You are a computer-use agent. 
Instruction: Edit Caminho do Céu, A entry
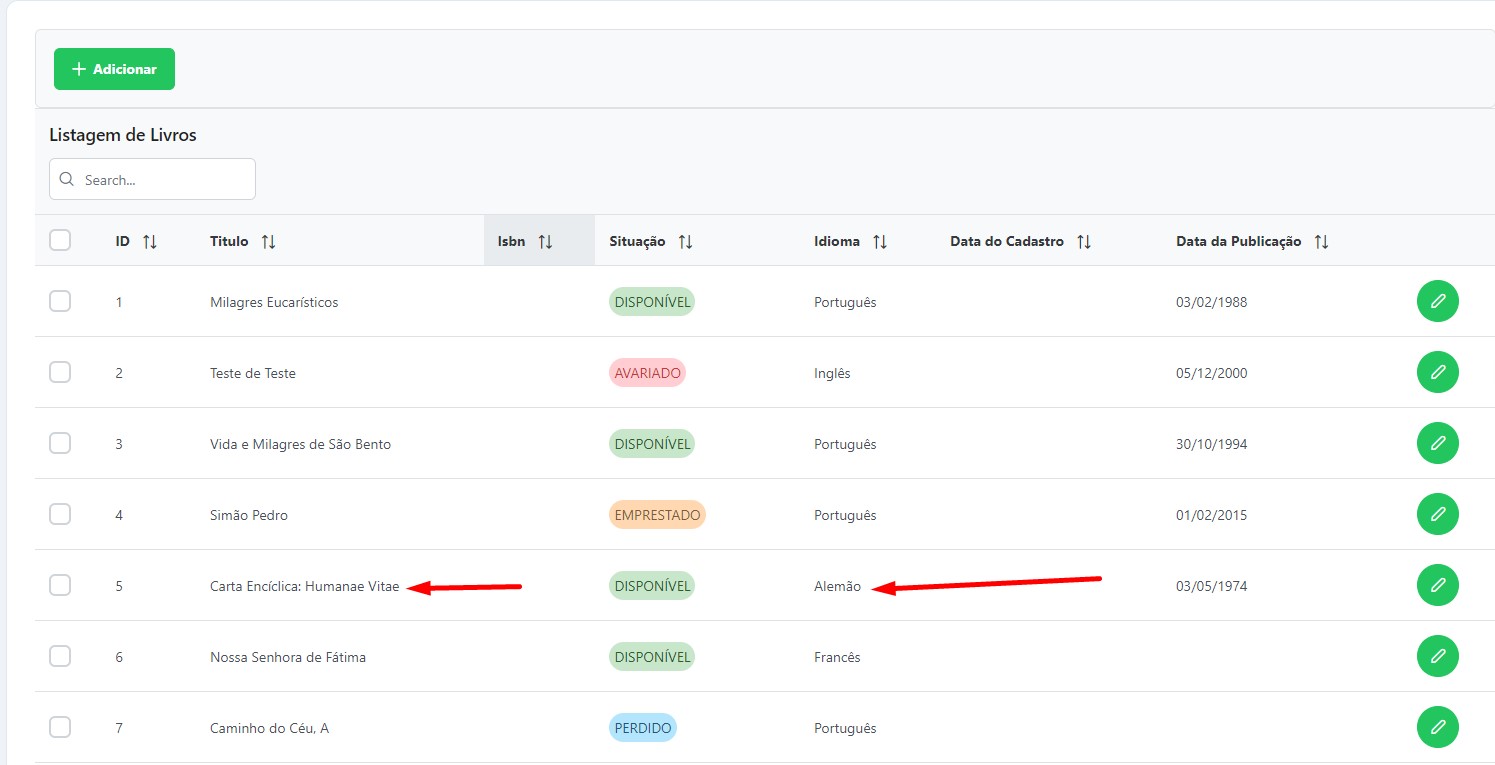(1438, 727)
